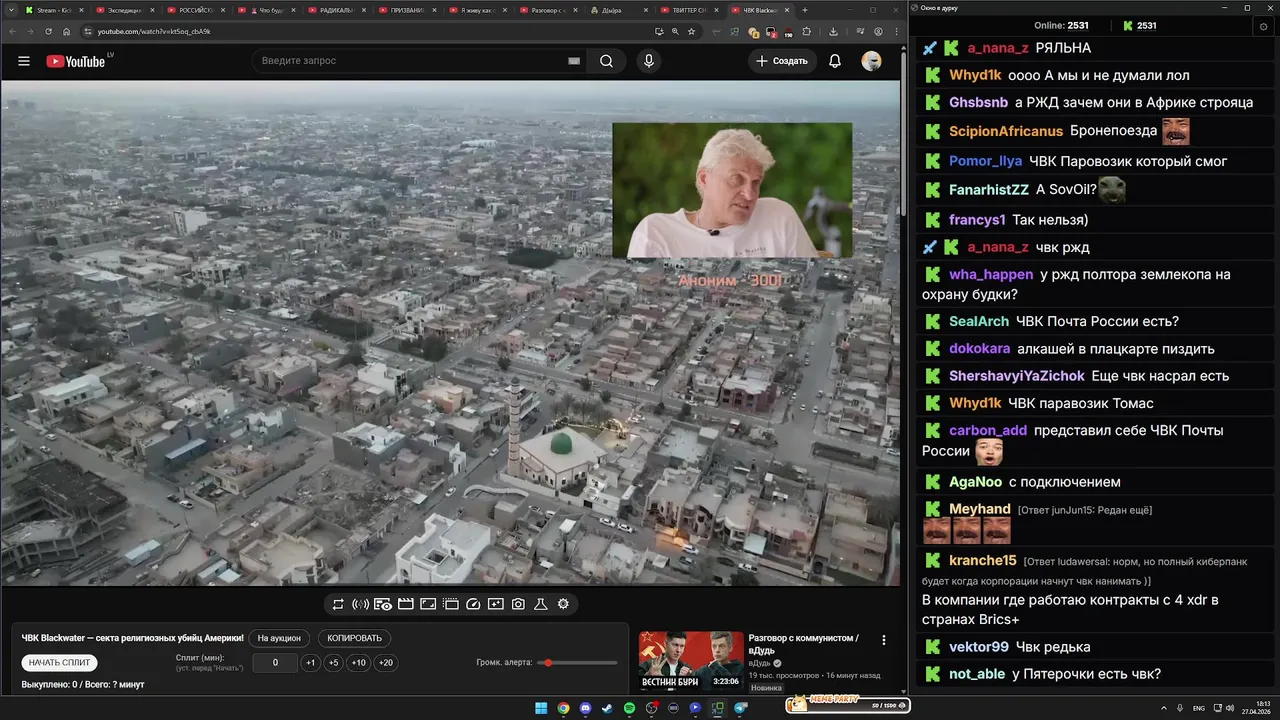This screenshot has width=1280, height=720.
Task: Open browser home page
Action: [x=66, y=31]
